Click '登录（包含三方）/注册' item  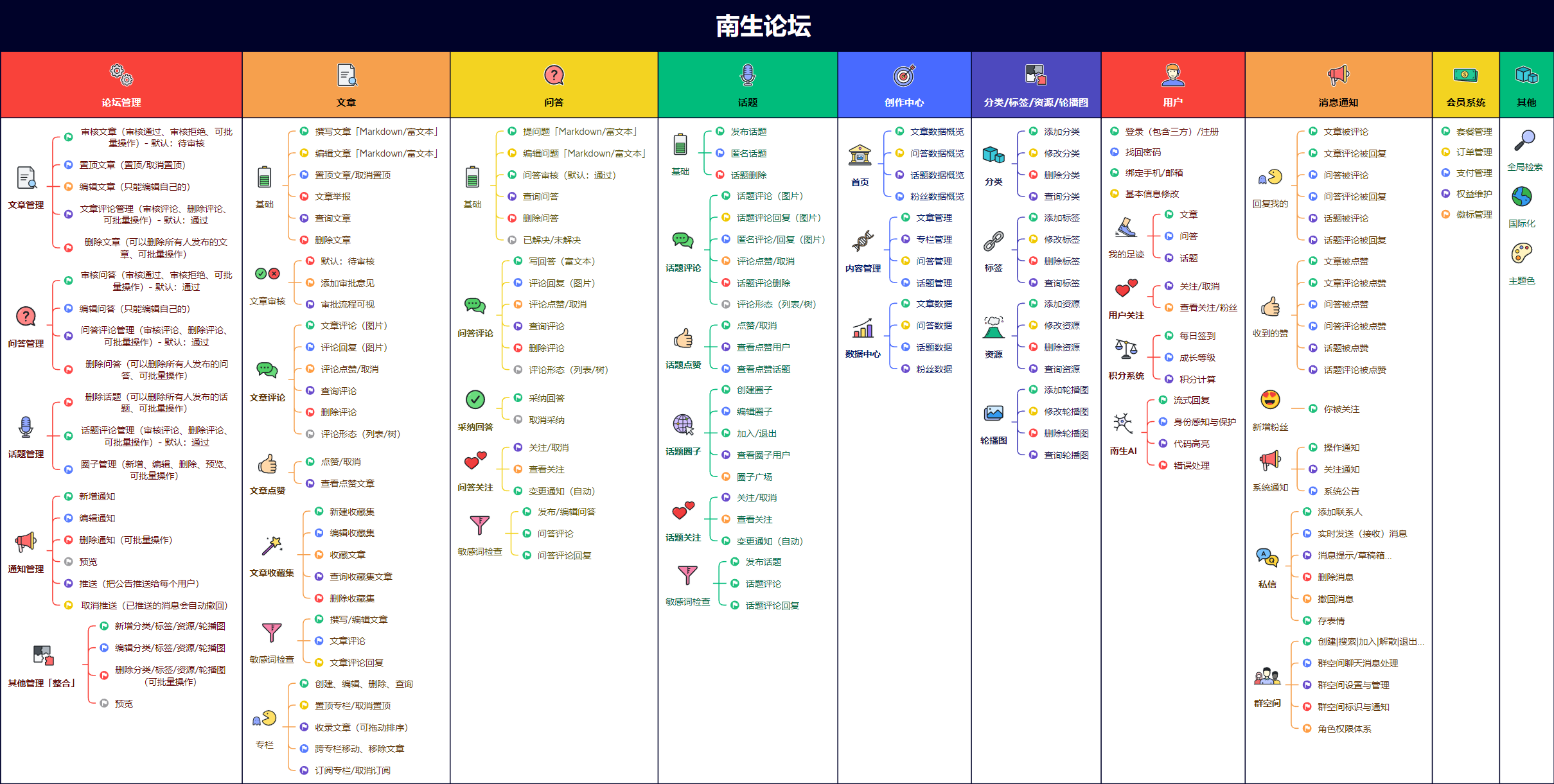pyautogui.click(x=1171, y=132)
